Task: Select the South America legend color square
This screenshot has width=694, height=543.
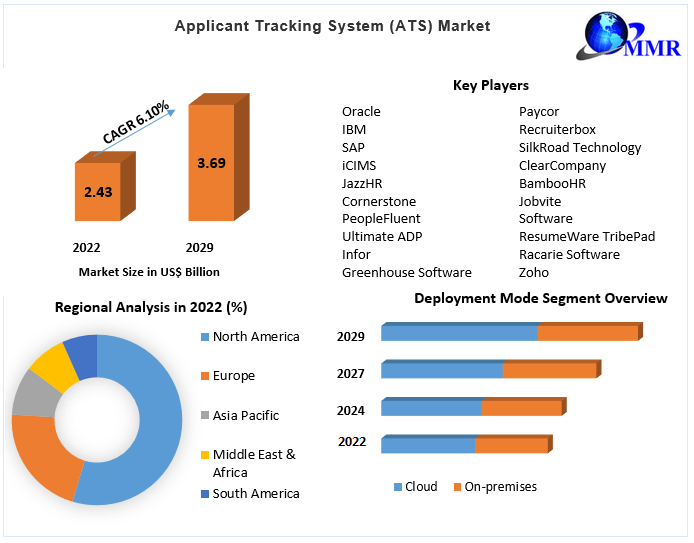Action: point(205,494)
